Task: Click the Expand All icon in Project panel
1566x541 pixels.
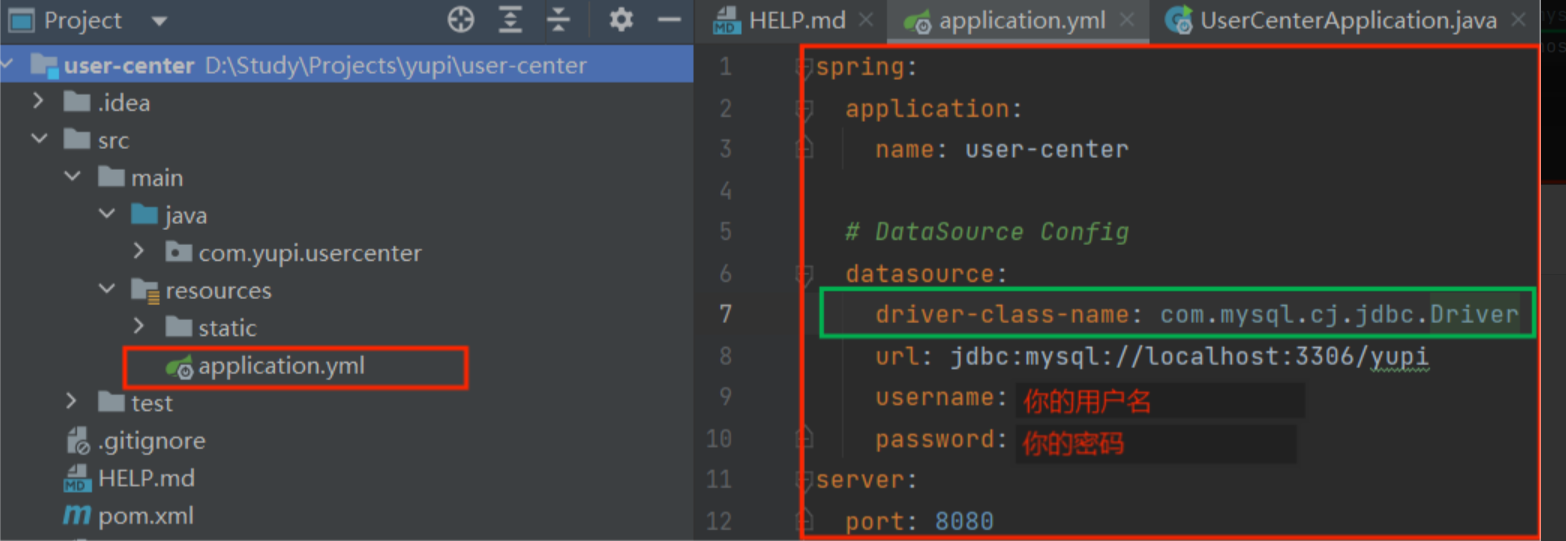Action: [511, 20]
